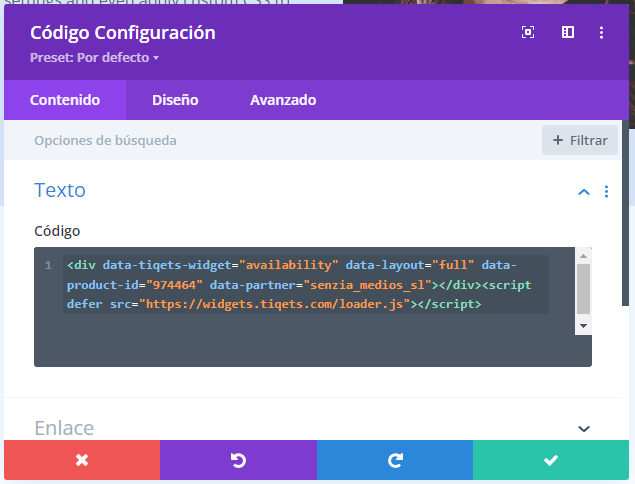Open header three-dots options menu
Image resolution: width=635 pixels, height=484 pixels.
click(x=601, y=32)
